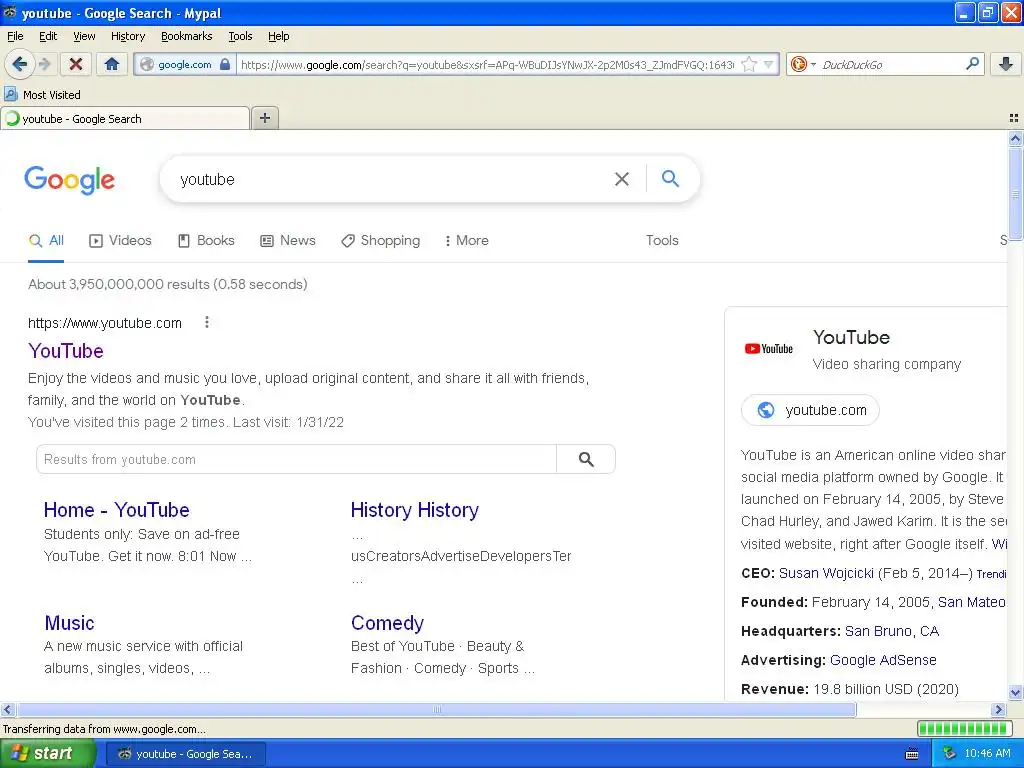Select the All results tab

pos(46,240)
